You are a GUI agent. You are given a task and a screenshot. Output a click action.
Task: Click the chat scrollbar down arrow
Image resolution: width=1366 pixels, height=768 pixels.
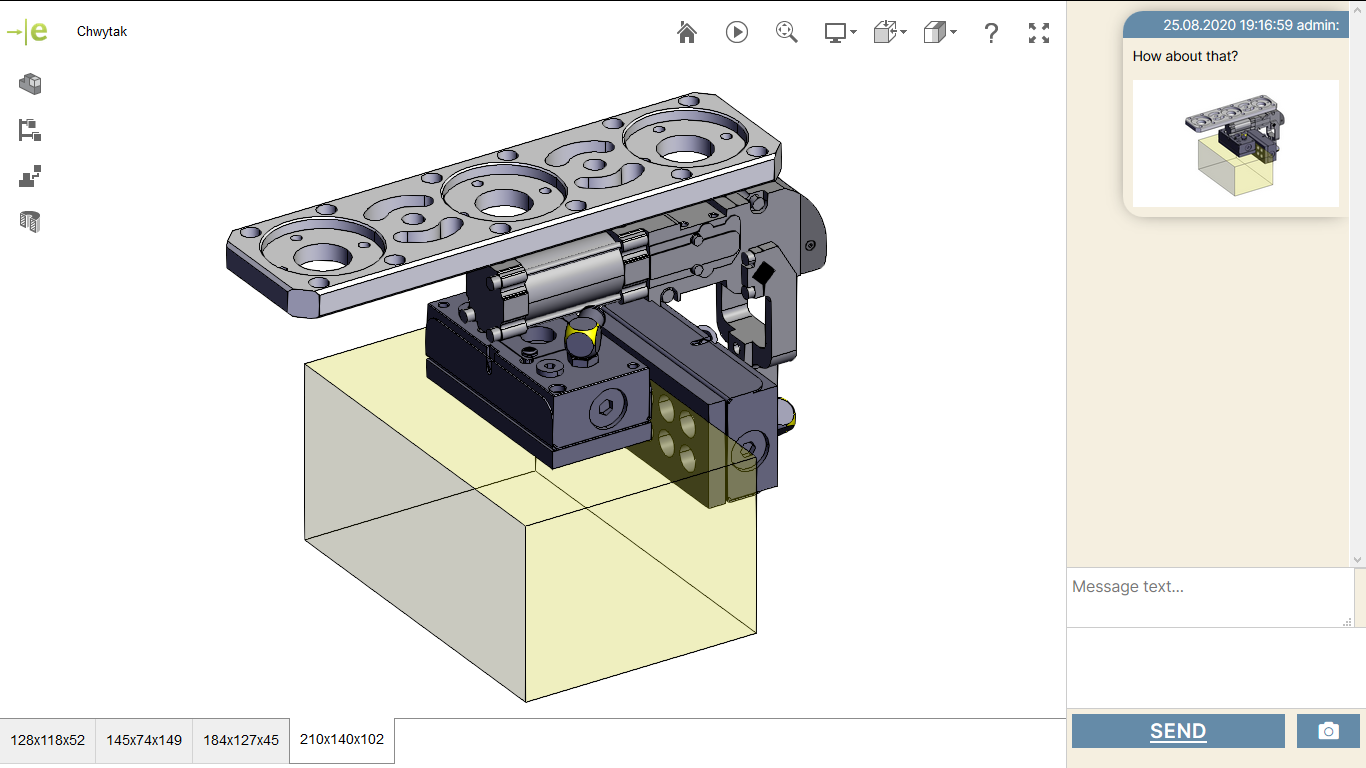[1358, 560]
